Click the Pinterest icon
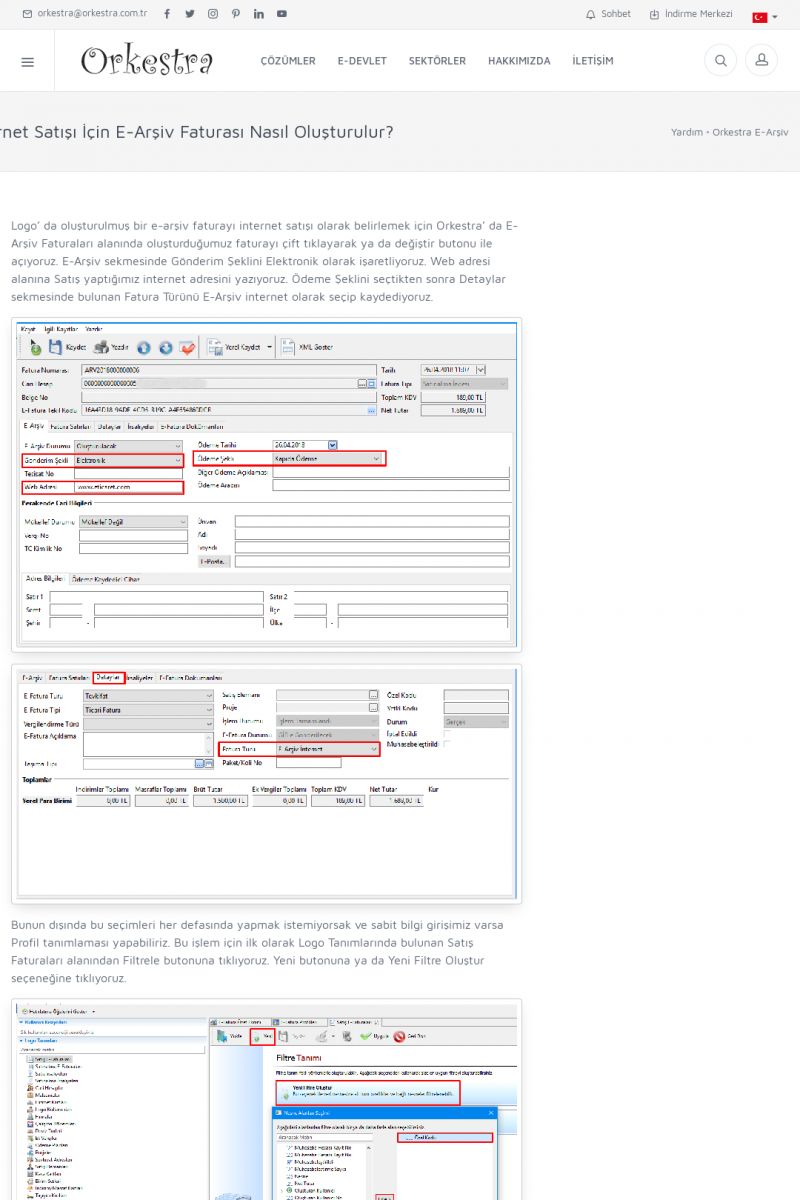Screen dimensions: 800x1200 coord(235,14)
